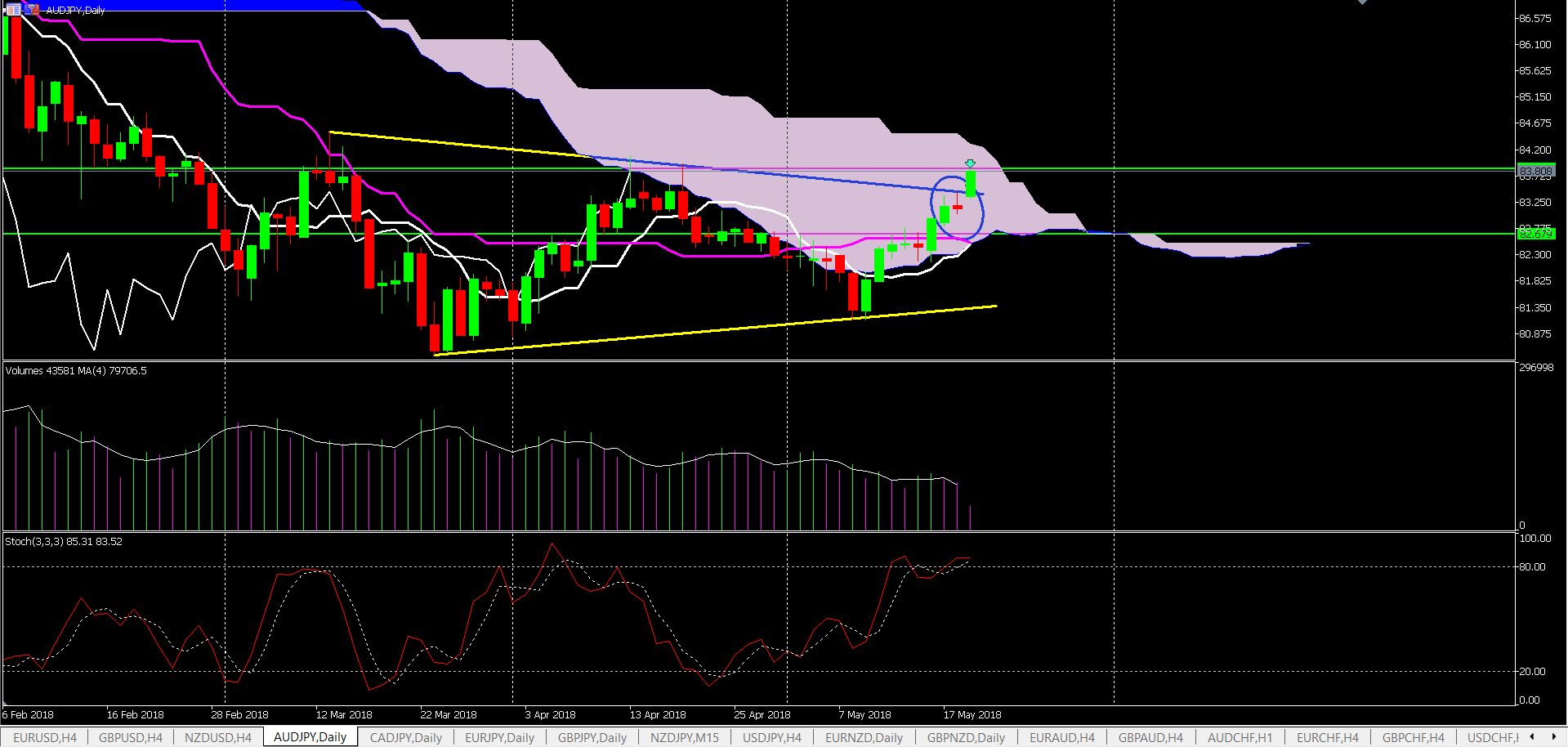The height and width of the screenshot is (747, 1568).
Task: Select the GBPAUD,H4 chart tab
Action: point(1150,737)
